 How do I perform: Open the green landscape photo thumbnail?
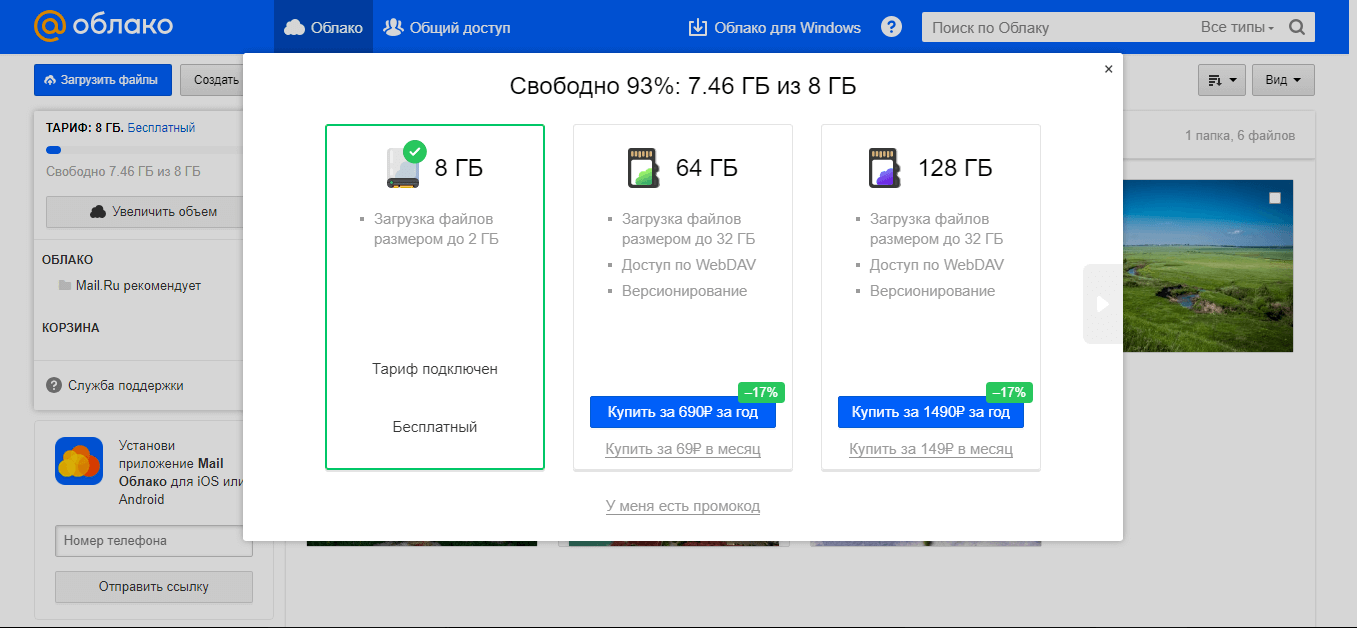(1208, 266)
